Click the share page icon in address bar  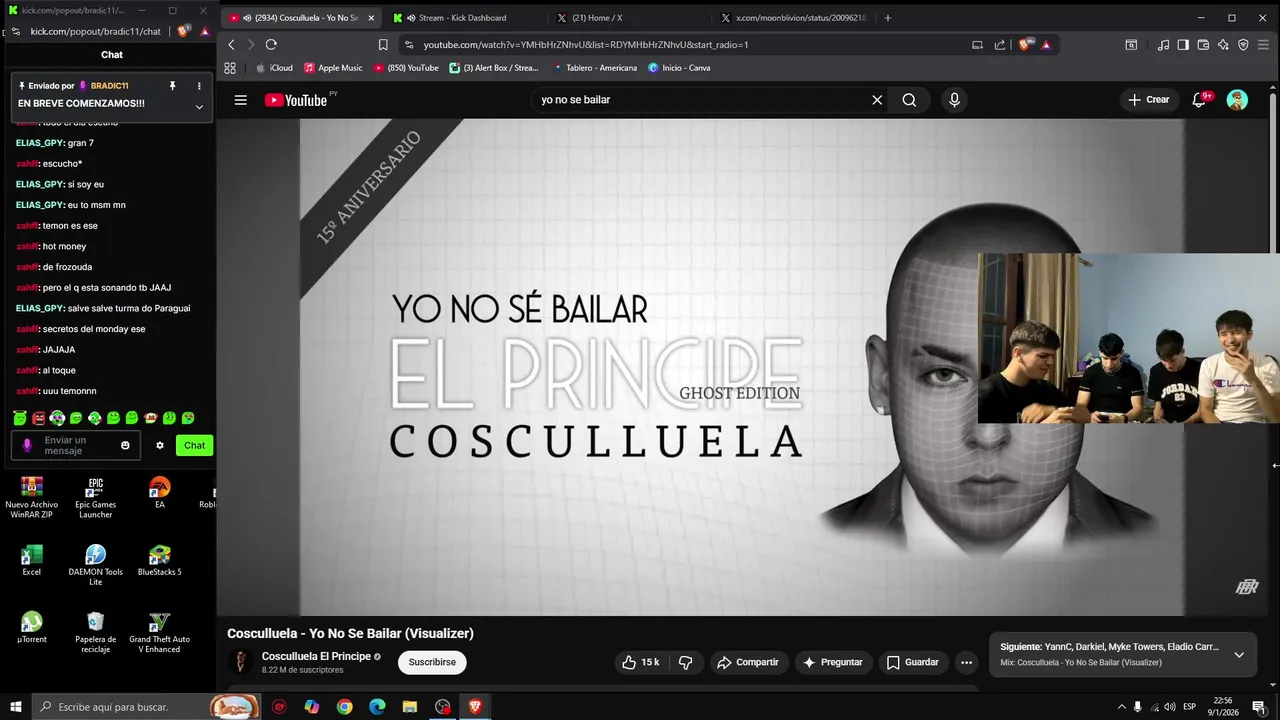(x=1000, y=45)
